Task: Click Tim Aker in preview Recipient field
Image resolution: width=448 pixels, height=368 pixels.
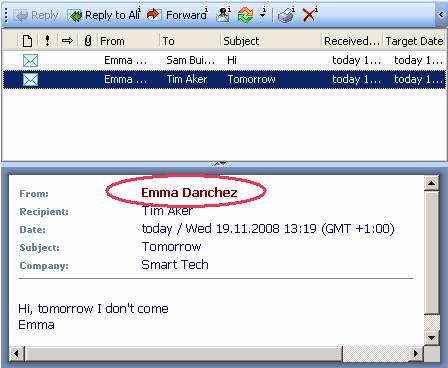Action: point(167,211)
